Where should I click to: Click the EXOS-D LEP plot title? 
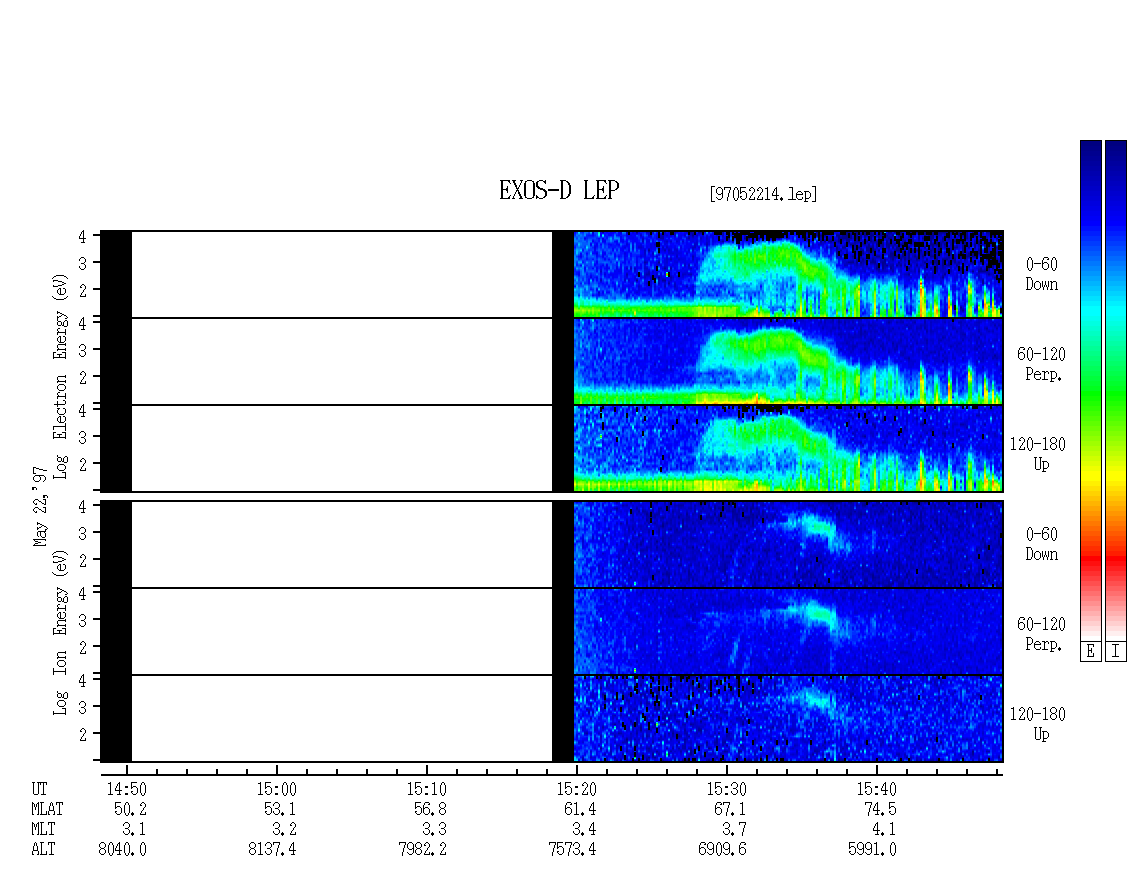click(x=559, y=190)
